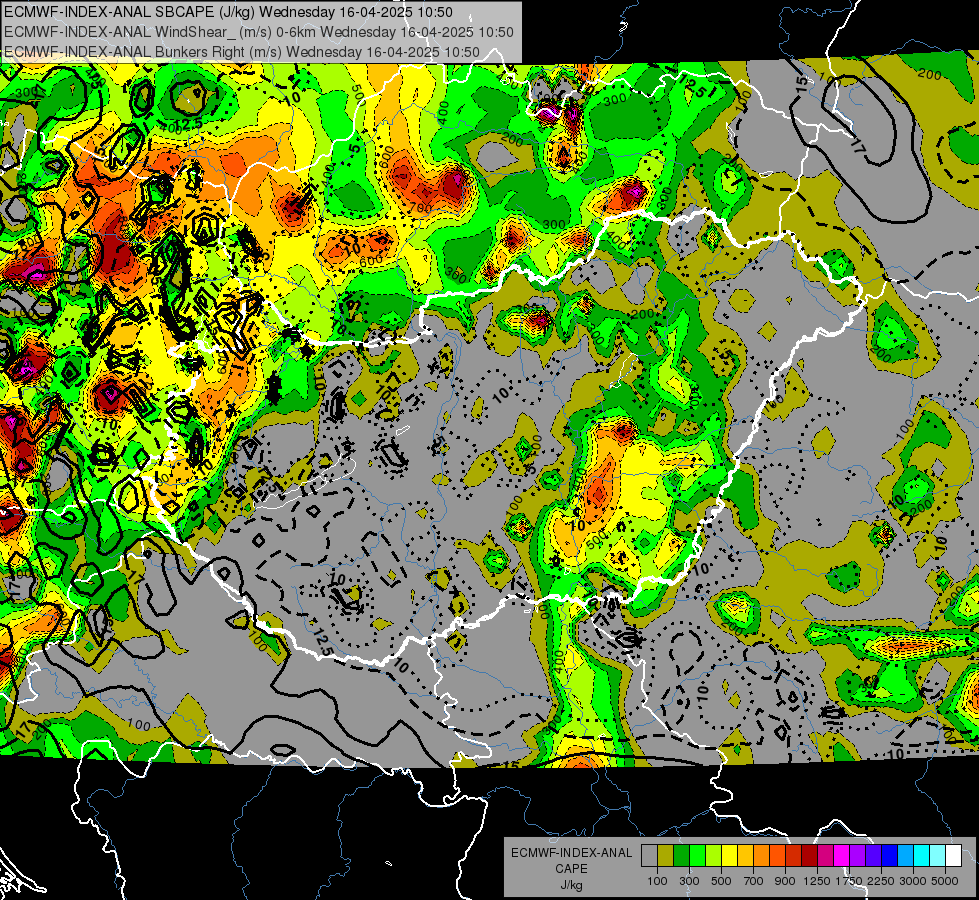
Task: Select the olive swatch in the CAPE legend
Action: (x=666, y=856)
